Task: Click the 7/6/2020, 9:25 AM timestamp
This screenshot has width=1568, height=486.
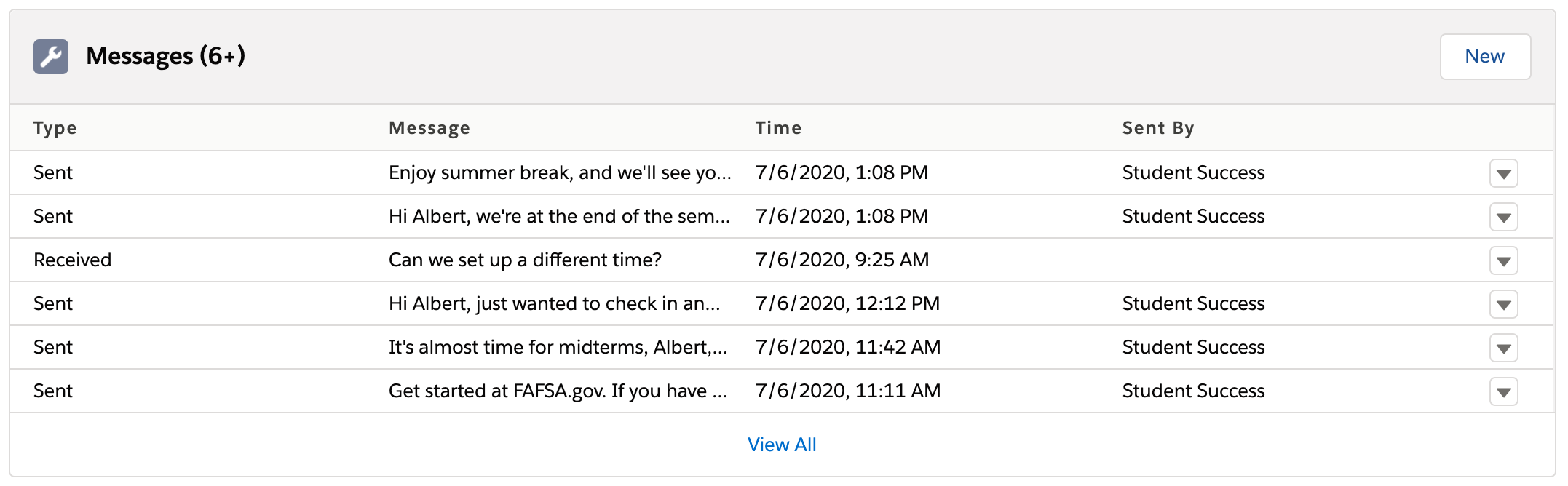Action: [x=842, y=260]
